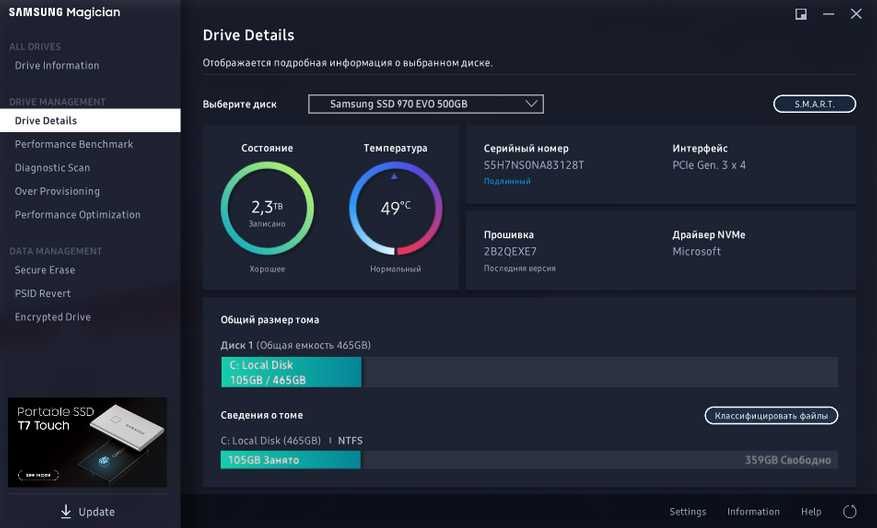Click the Классифицировать файлы button
Image resolution: width=877 pixels, height=528 pixels.
(771, 416)
